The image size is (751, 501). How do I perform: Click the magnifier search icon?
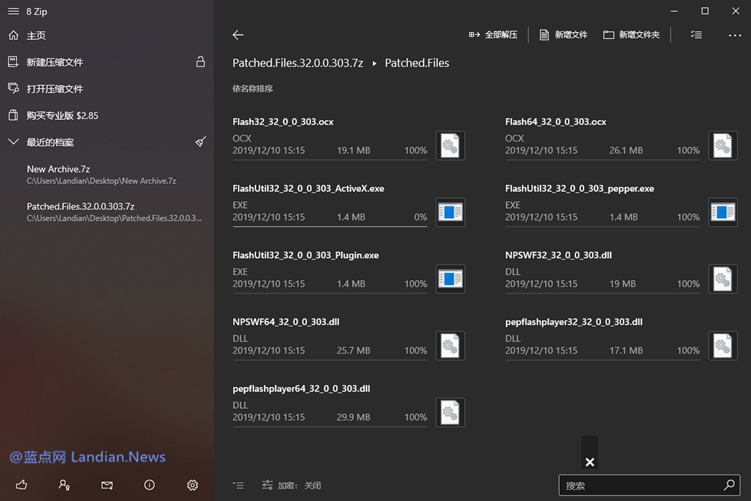tap(729, 485)
